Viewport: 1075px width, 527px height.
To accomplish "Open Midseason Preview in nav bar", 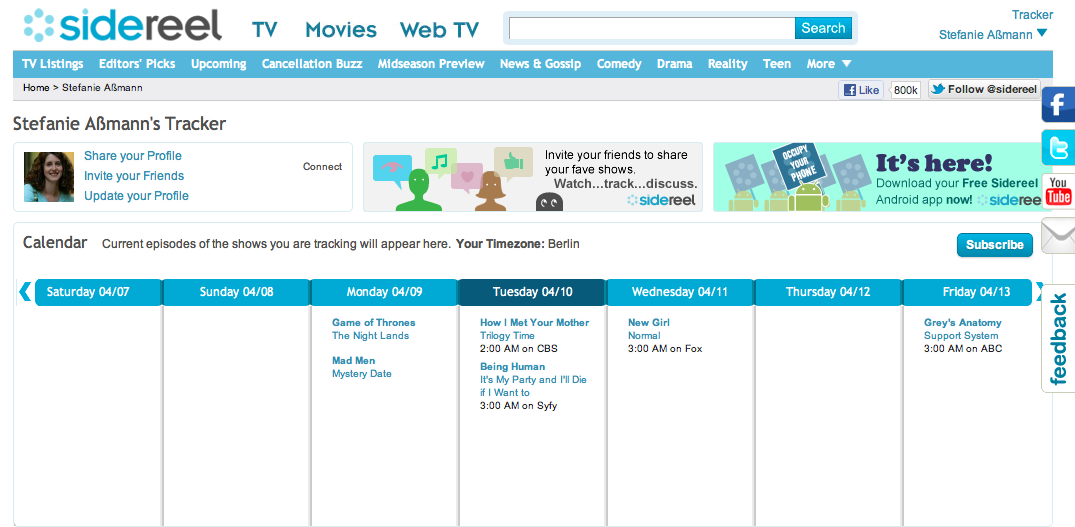I will [431, 64].
